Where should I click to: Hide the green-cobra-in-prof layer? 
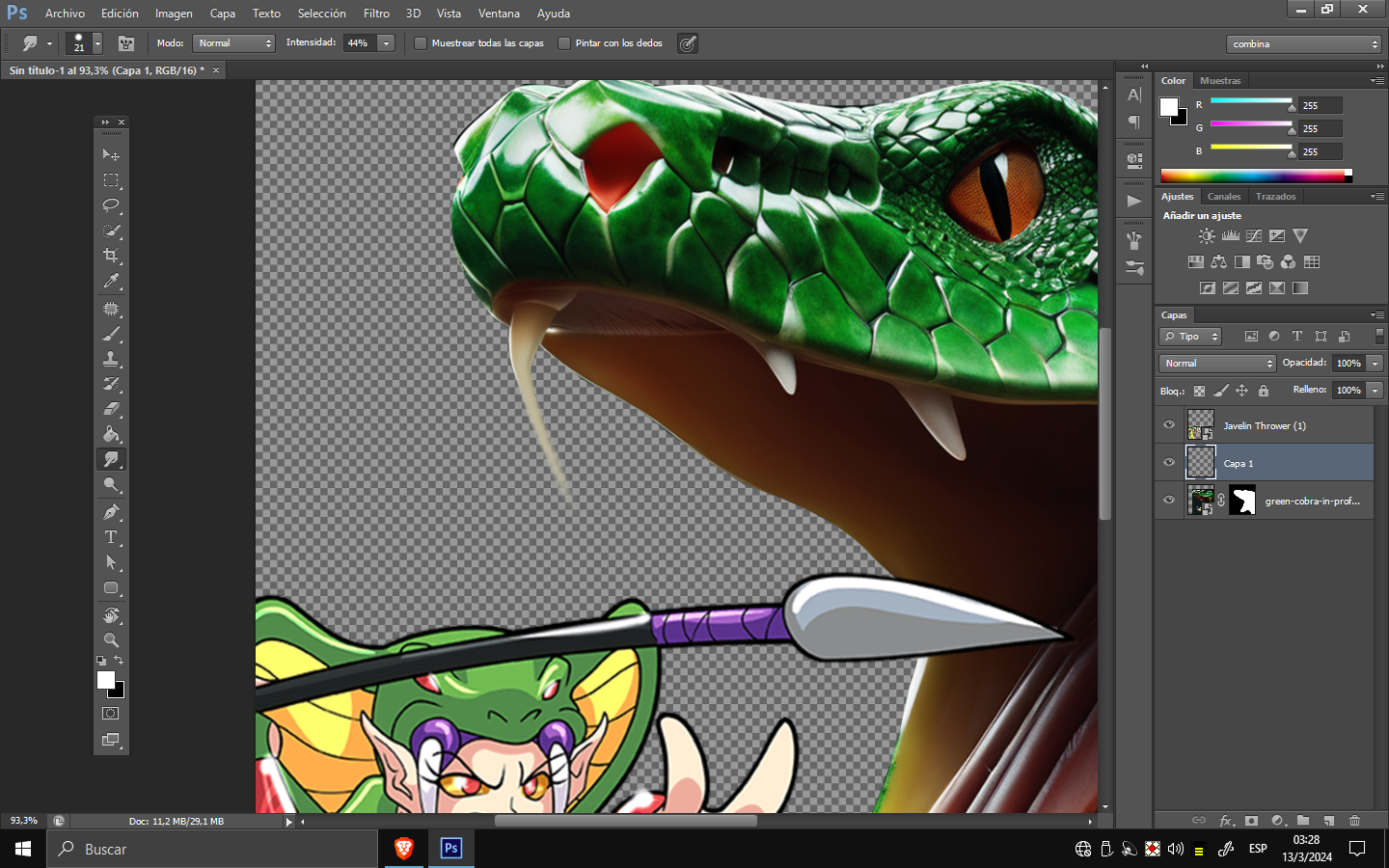[x=1169, y=501]
